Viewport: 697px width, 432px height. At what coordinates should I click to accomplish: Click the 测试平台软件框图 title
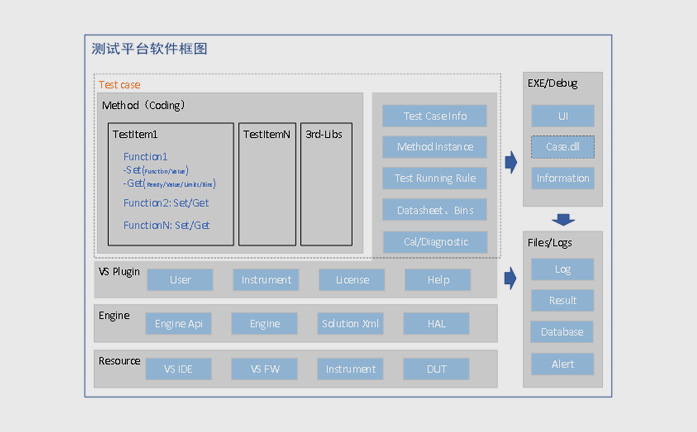150,48
